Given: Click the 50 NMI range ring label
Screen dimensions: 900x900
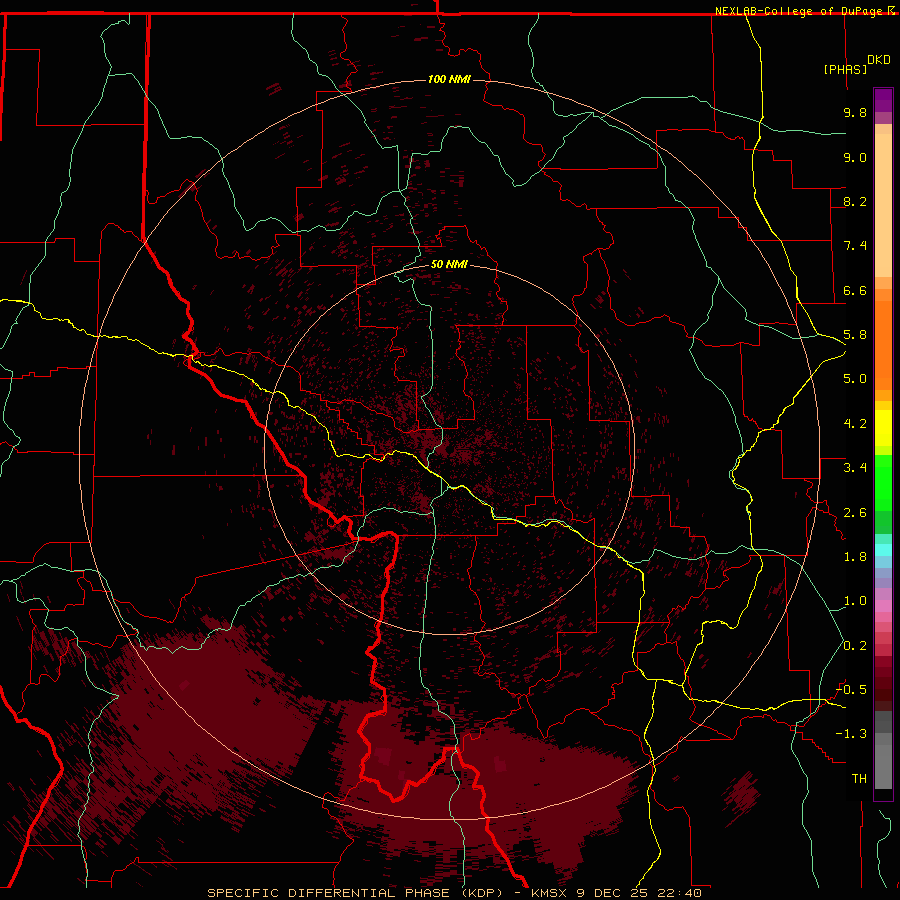Looking at the screenshot, I should (x=449, y=264).
